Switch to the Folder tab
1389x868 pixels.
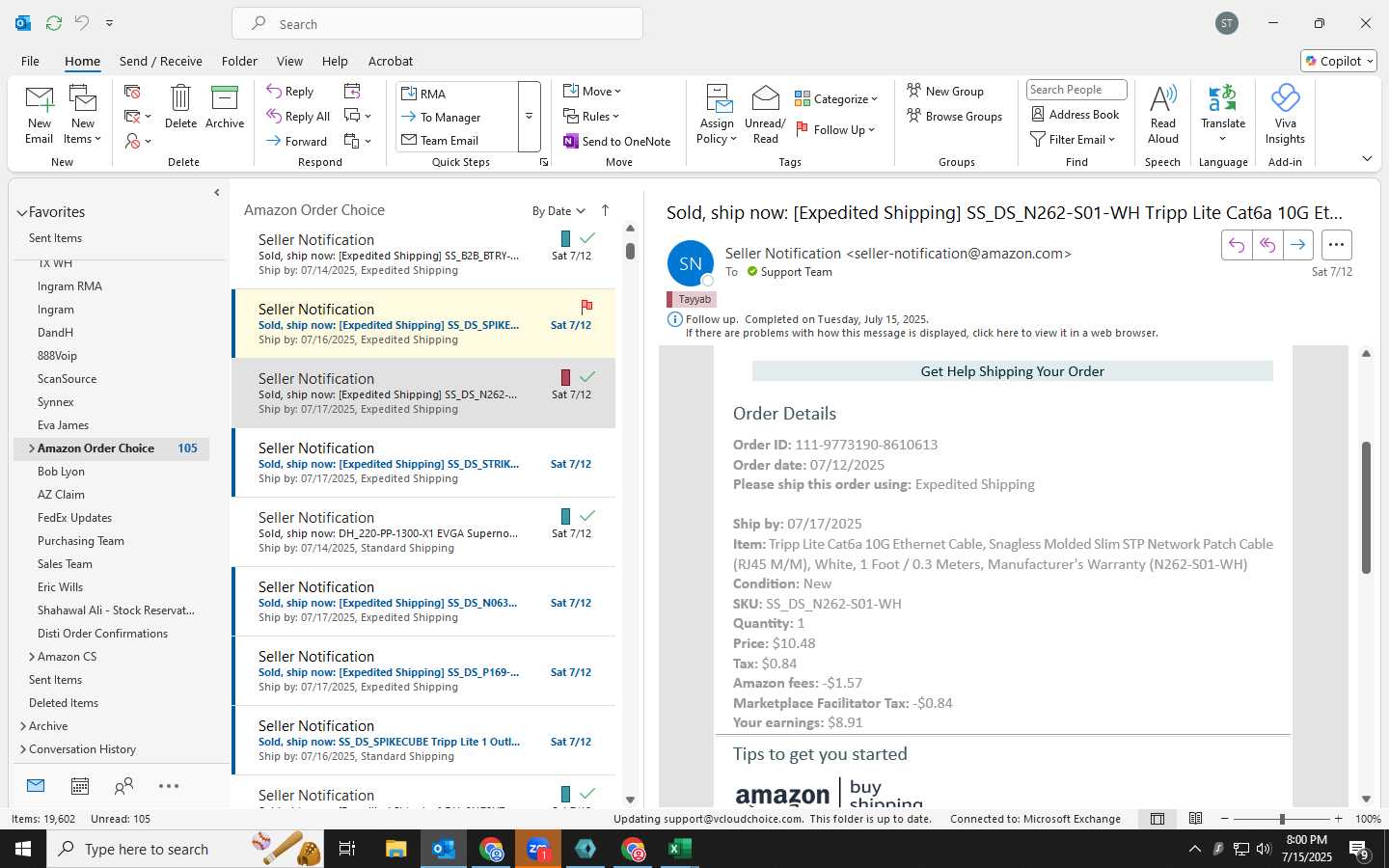pyautogui.click(x=239, y=61)
